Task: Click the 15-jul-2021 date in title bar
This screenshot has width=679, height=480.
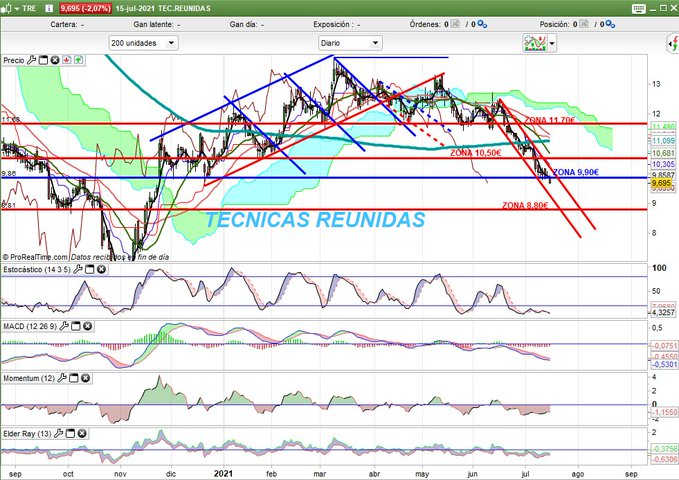Action: 135,8
